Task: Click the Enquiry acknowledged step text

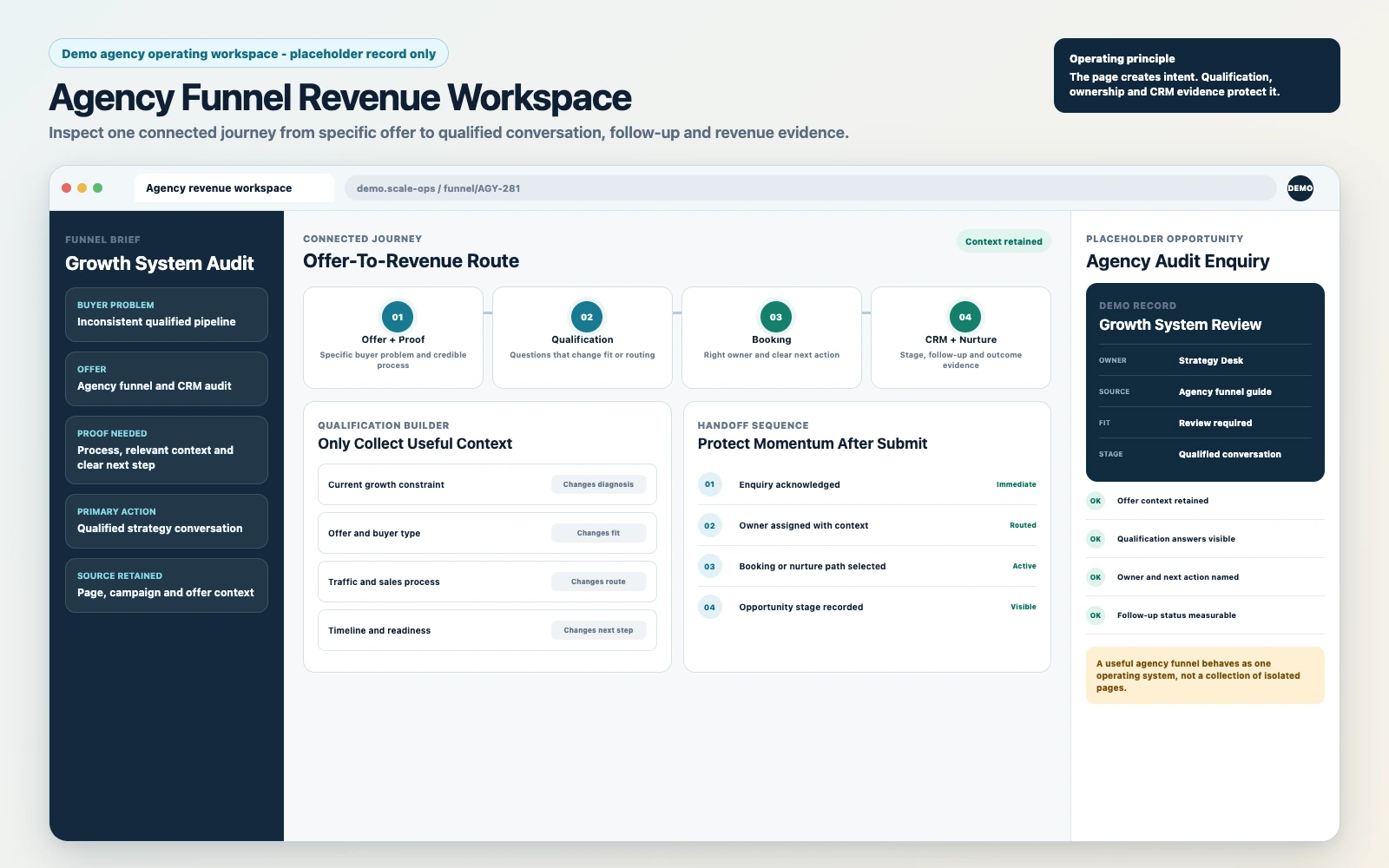Action: click(x=789, y=484)
